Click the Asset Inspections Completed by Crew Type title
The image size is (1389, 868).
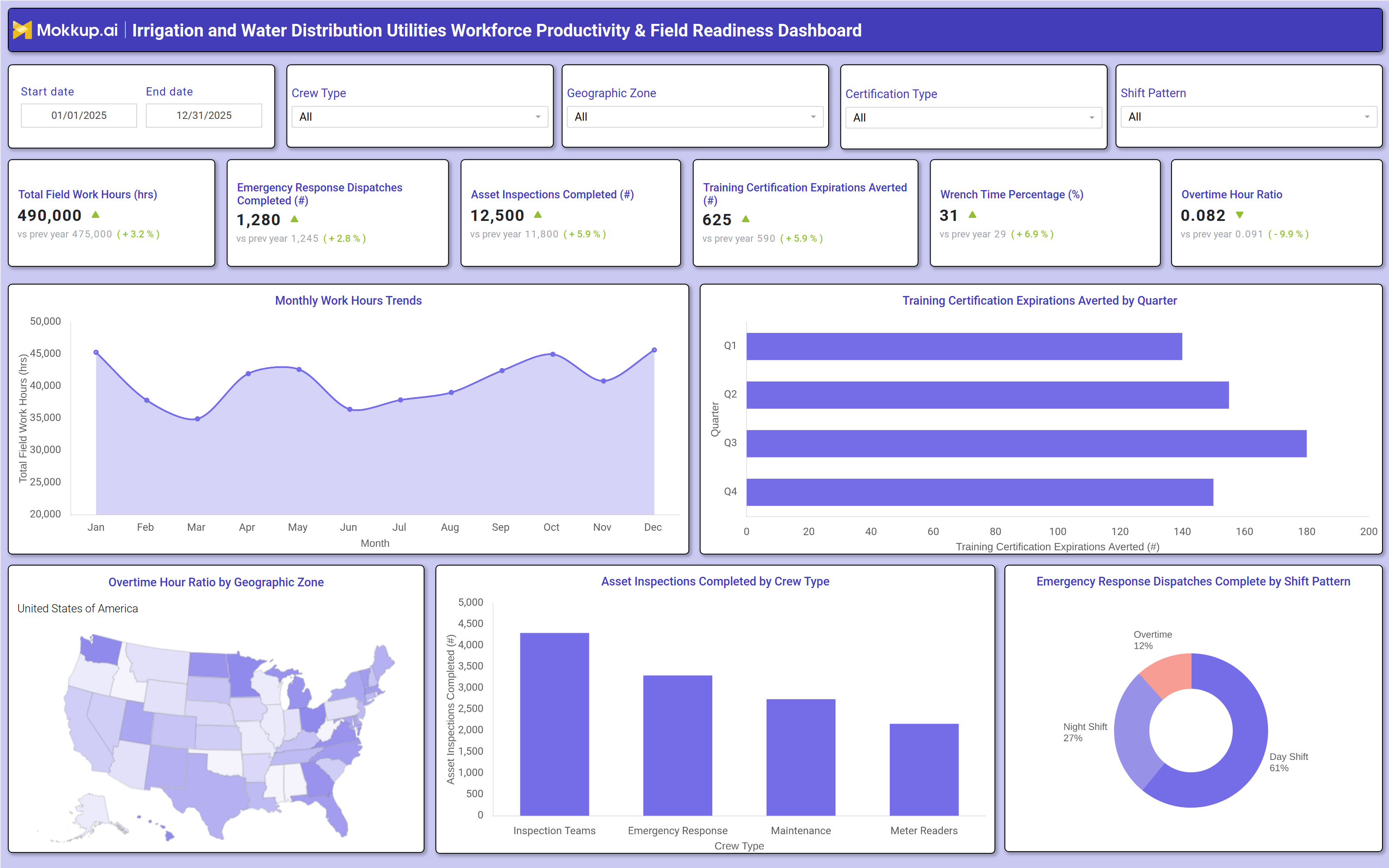(715, 582)
